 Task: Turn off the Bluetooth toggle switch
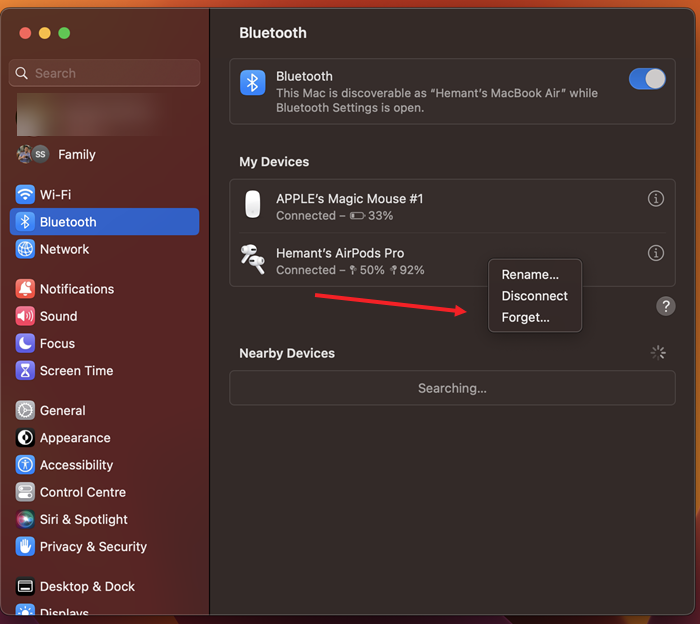(x=647, y=79)
